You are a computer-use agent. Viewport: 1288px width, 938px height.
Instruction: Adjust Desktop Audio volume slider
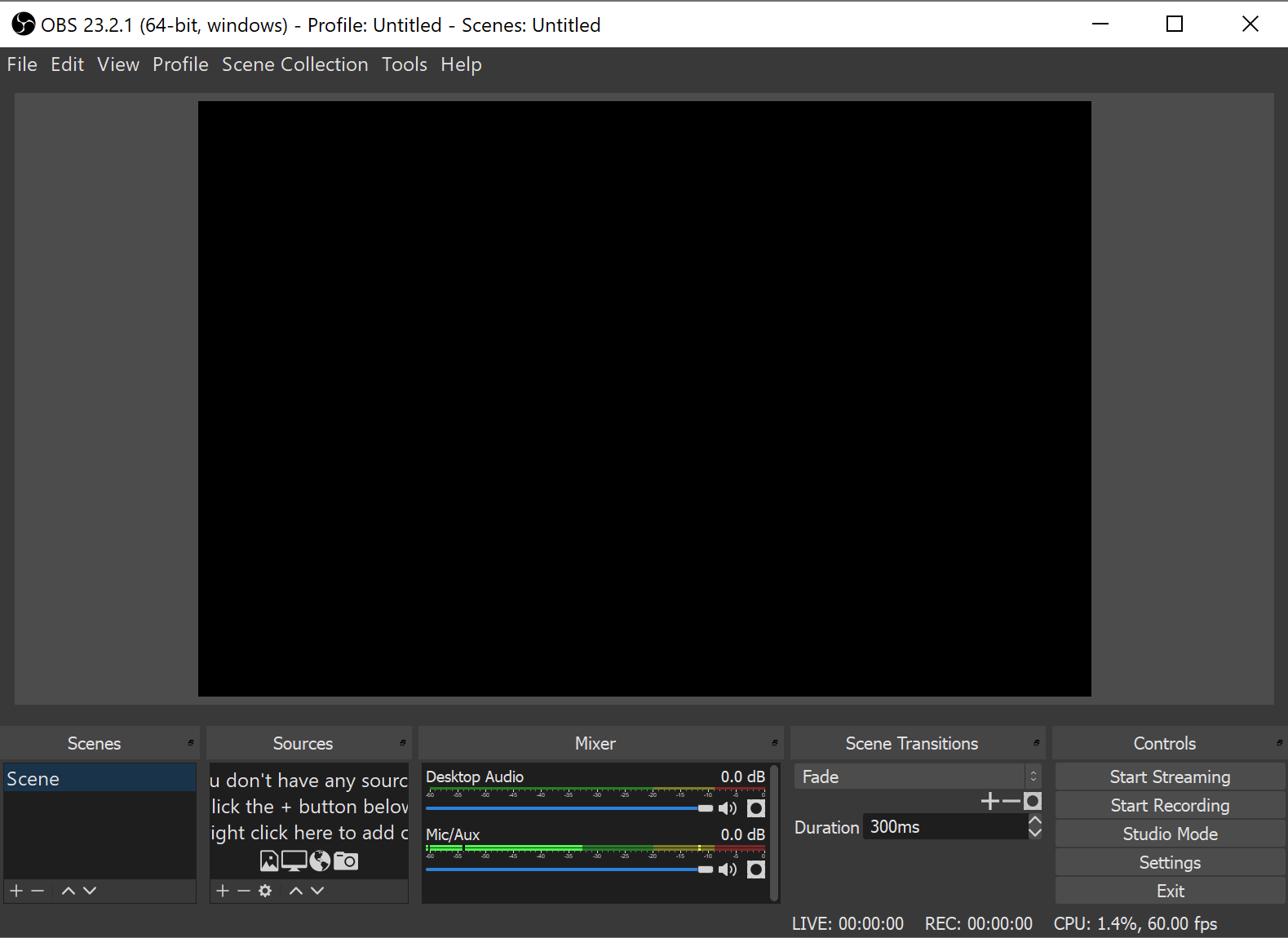point(569,808)
